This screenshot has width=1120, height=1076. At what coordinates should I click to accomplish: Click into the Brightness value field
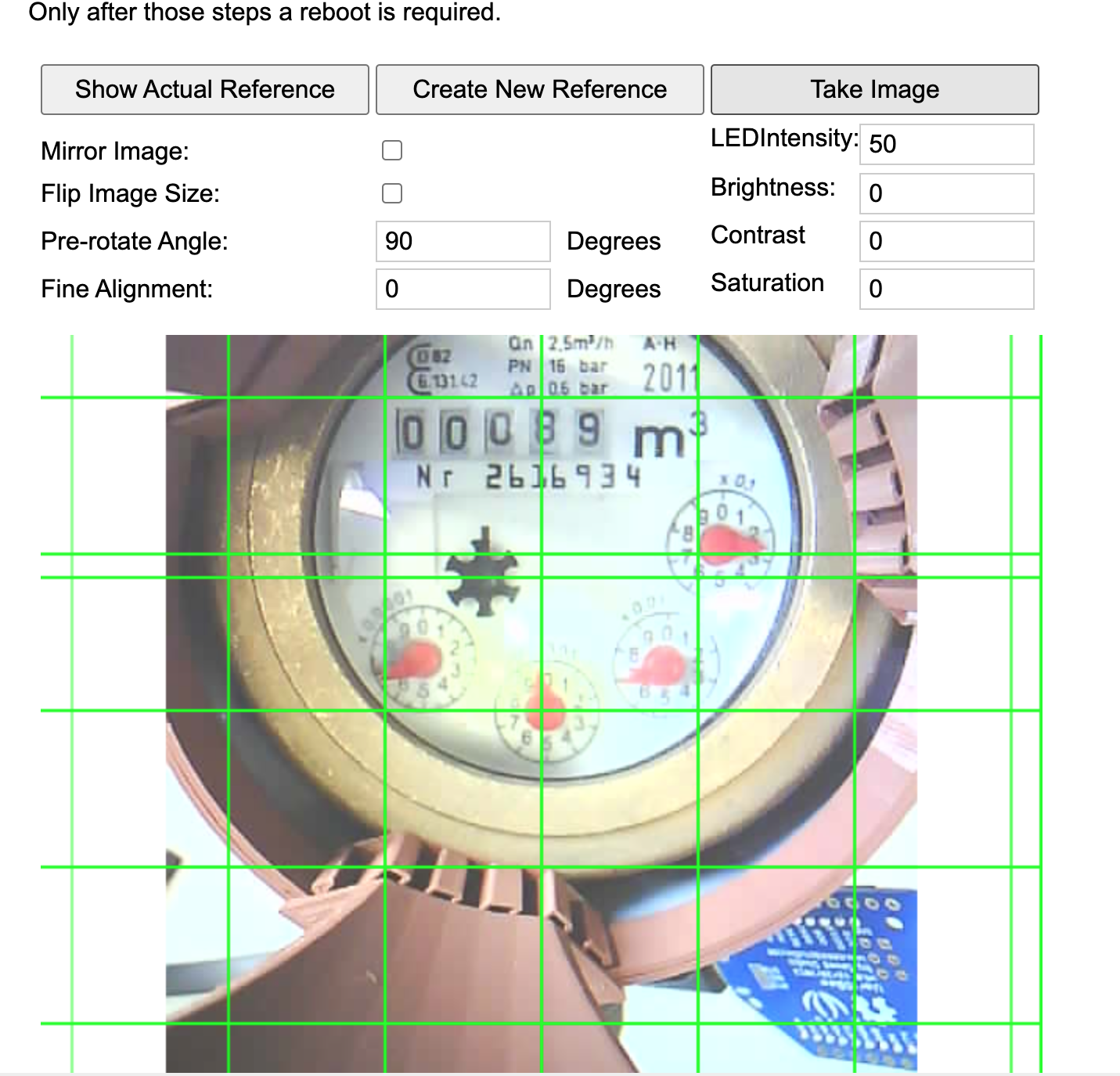(945, 193)
